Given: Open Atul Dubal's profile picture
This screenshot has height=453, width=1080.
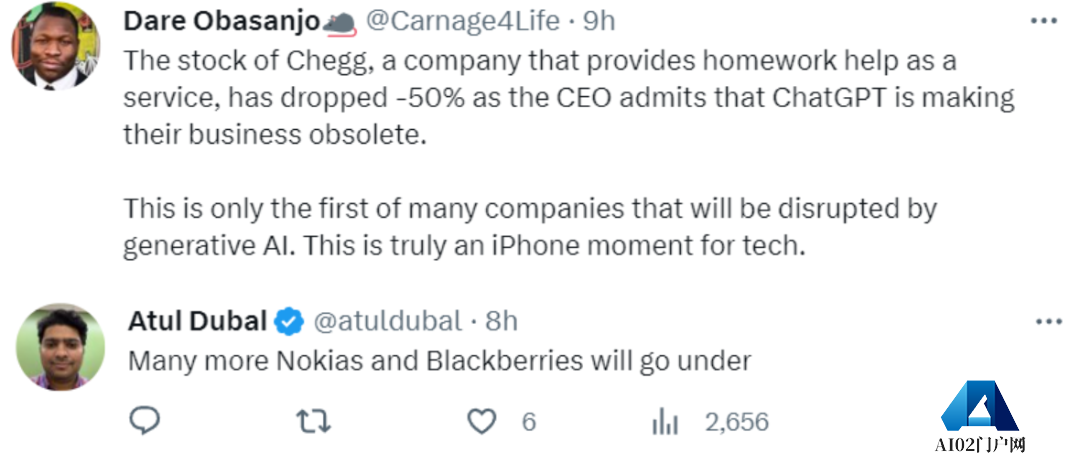Looking at the screenshot, I should [x=60, y=346].
